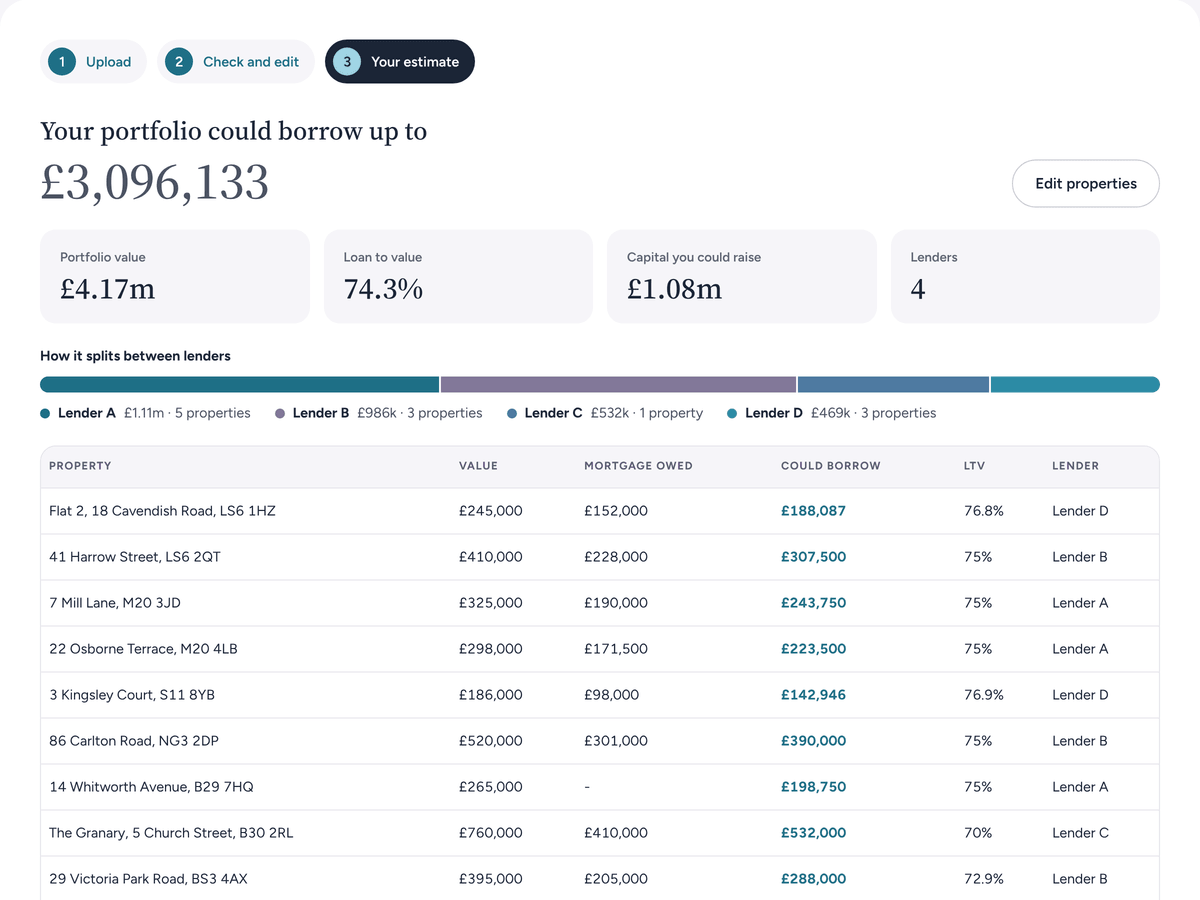
Task: Click the £98,000 mortgage owed cell
Action: pos(612,695)
